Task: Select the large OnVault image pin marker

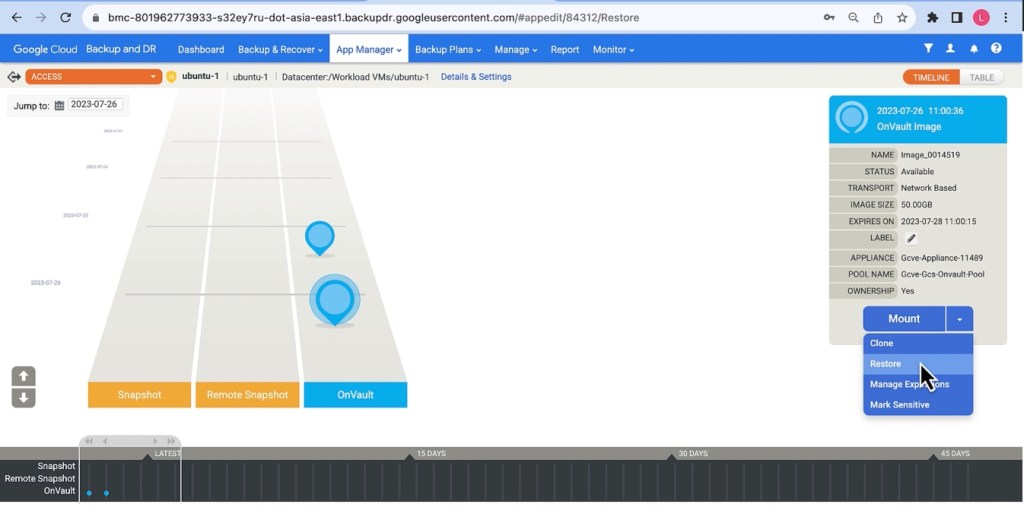Action: 334,299
